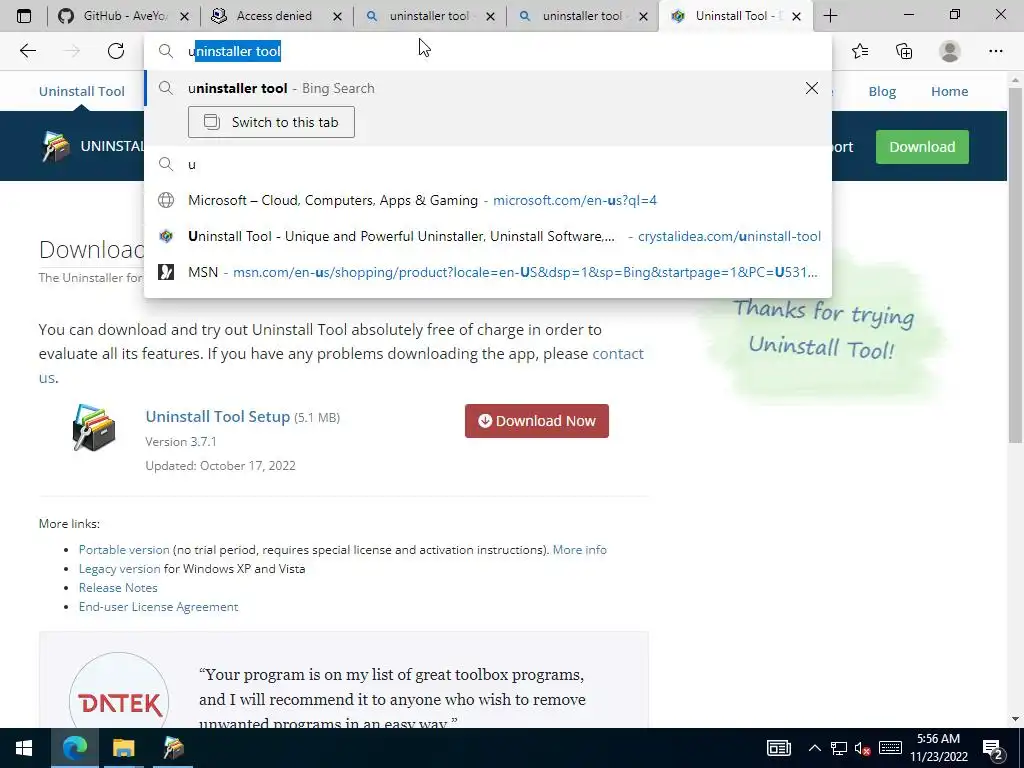Screen dimensions: 1024x768
Task: Select the Uninstall Tool browser tab
Action: click(736, 16)
